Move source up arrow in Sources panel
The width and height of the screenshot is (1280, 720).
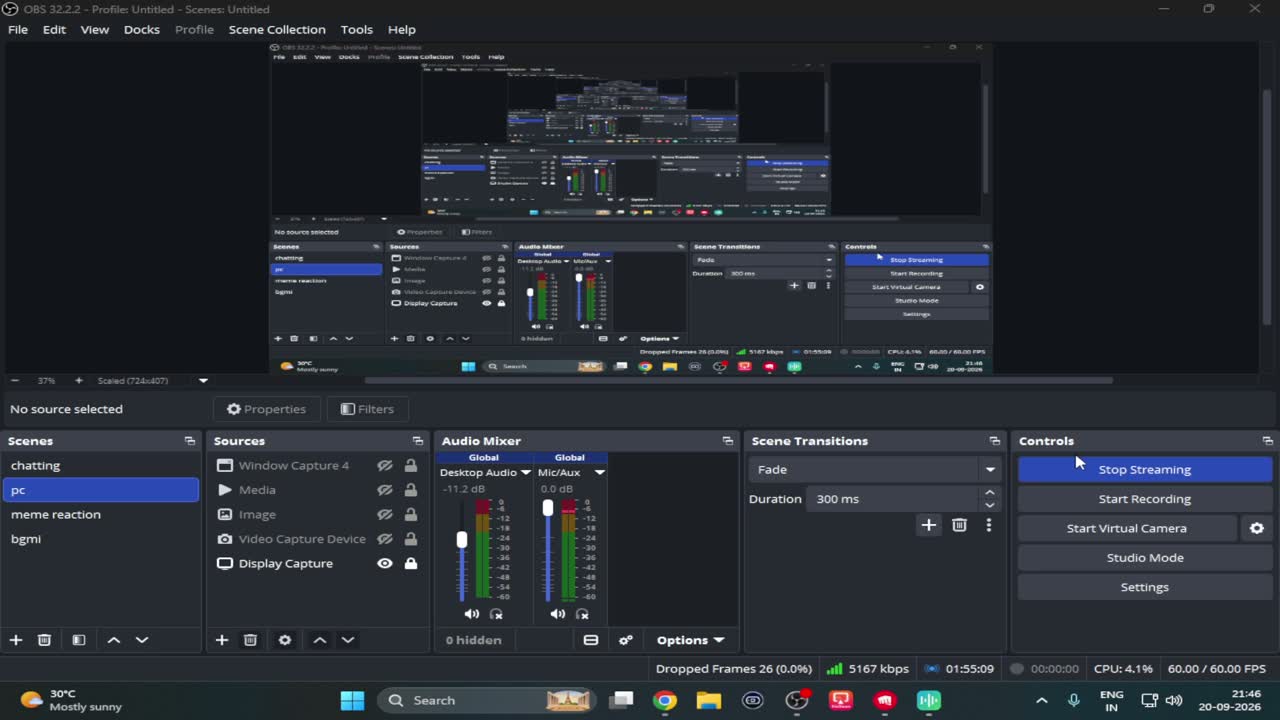point(320,640)
